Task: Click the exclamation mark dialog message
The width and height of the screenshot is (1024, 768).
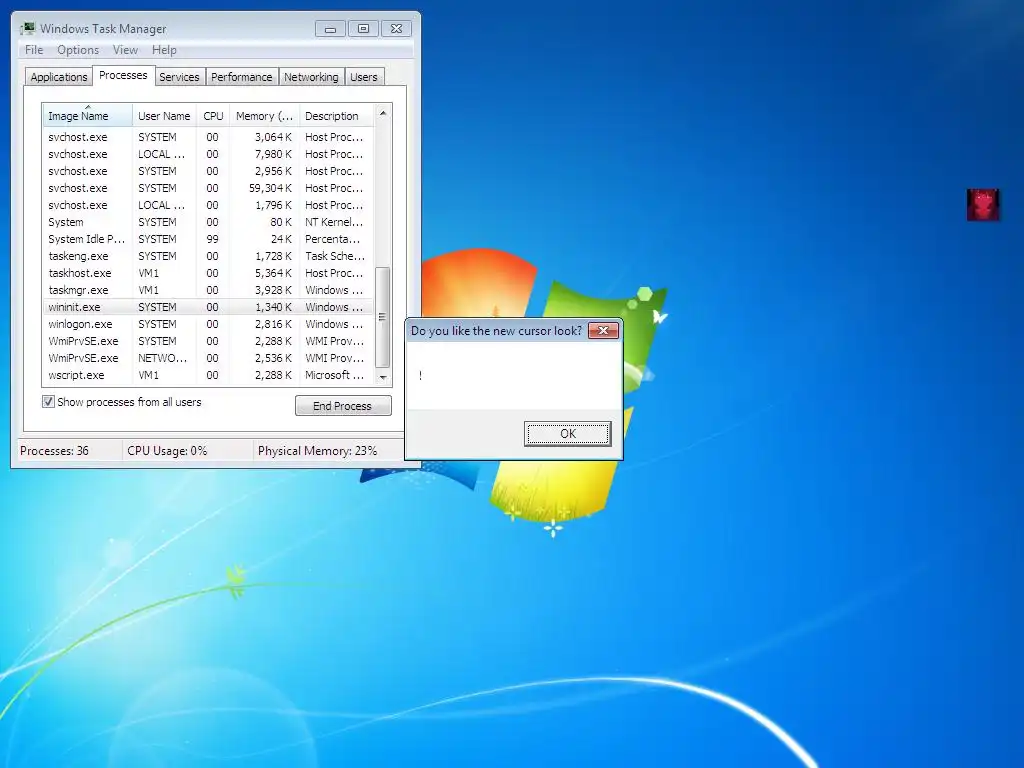Action: click(421, 375)
